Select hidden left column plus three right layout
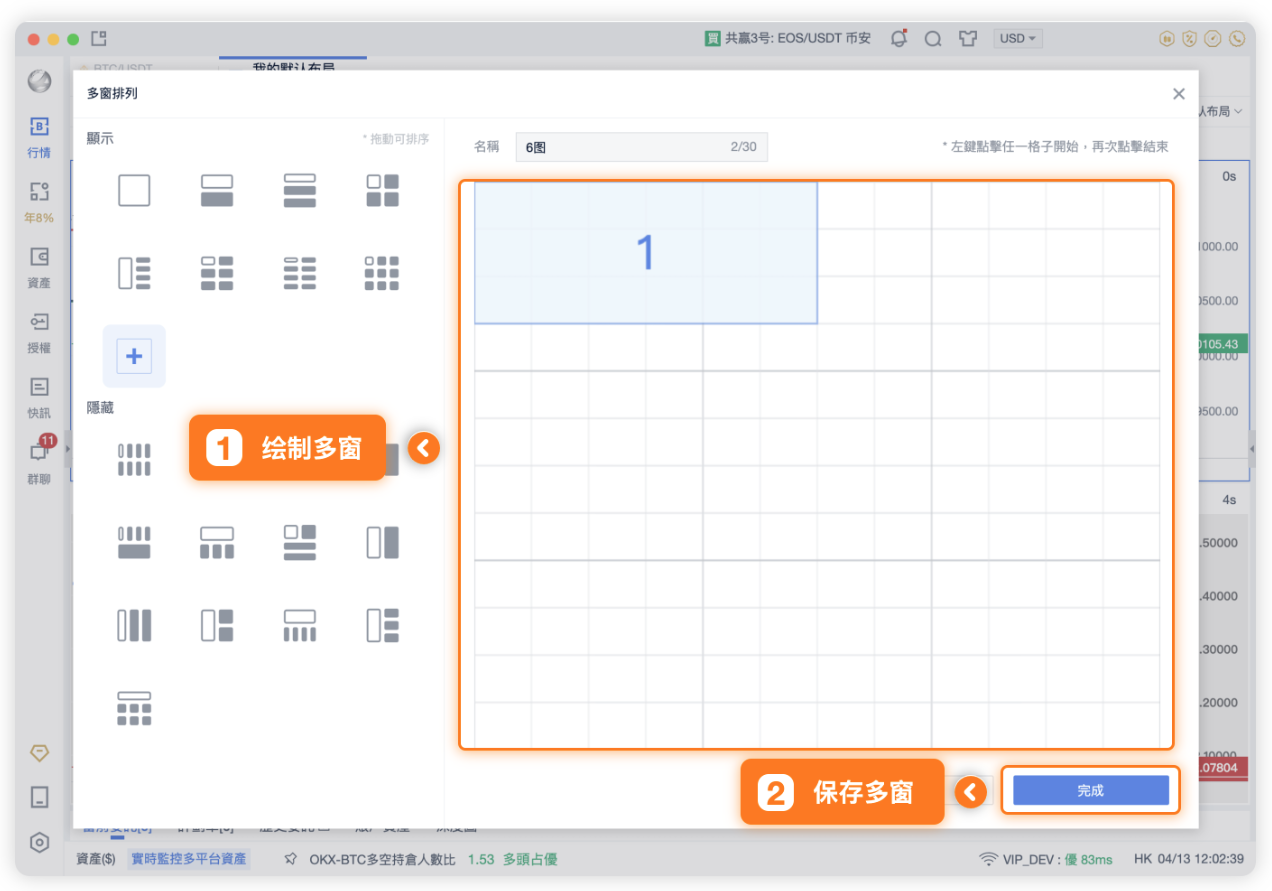The width and height of the screenshot is (1272, 891). pos(383,625)
